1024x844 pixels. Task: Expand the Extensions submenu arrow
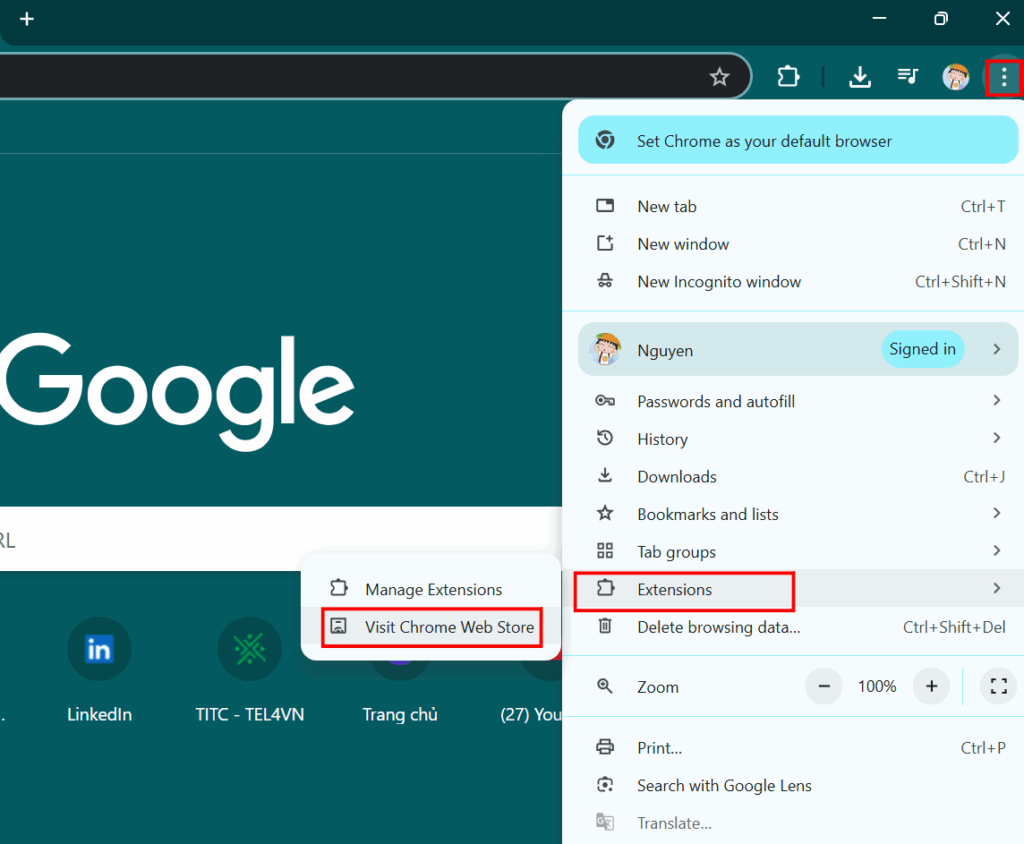[997, 589]
